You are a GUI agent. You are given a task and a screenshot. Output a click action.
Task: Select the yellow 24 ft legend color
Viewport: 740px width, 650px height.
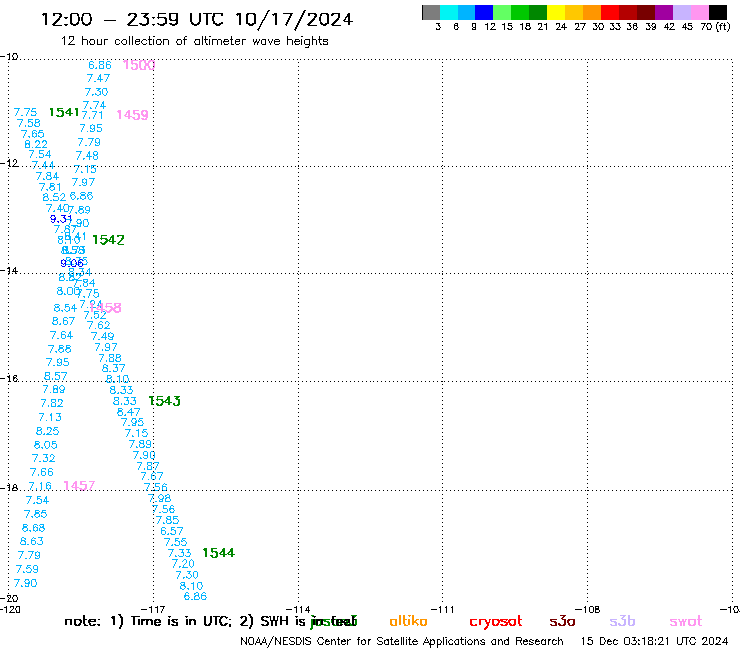tap(556, 12)
